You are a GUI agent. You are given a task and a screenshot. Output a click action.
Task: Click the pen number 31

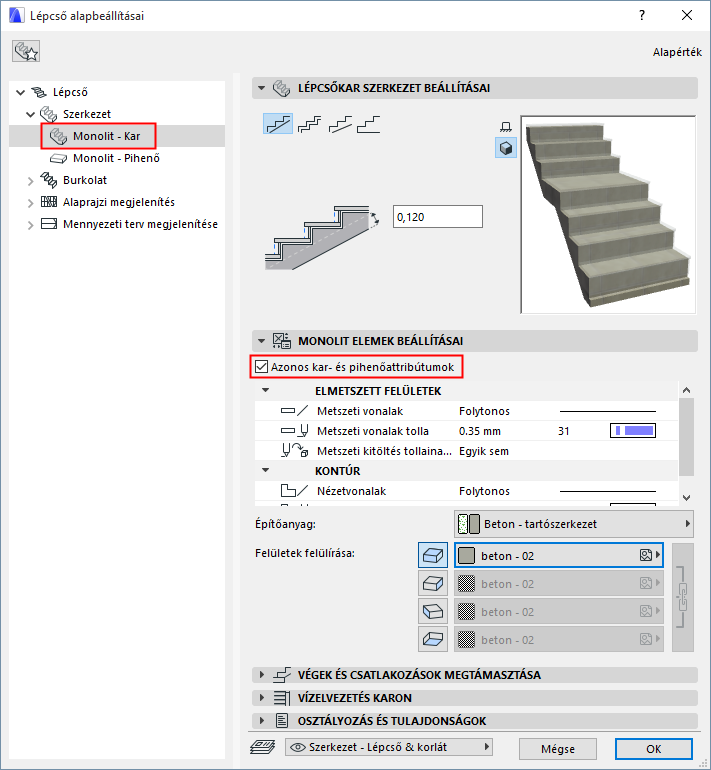tap(564, 431)
